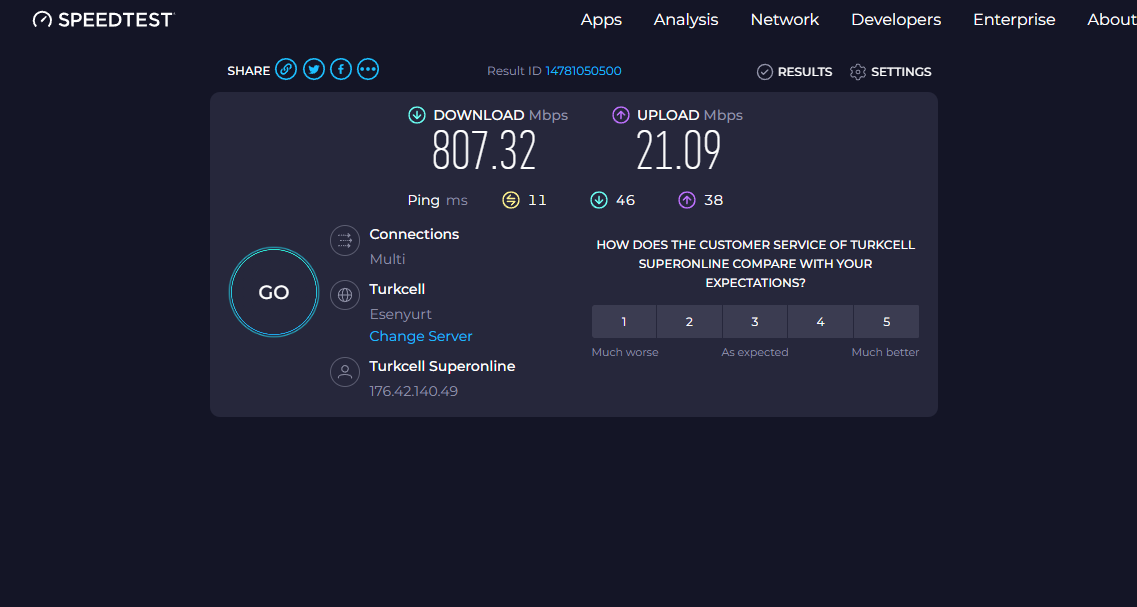
Task: Share result via Facebook icon
Action: pyautogui.click(x=341, y=70)
